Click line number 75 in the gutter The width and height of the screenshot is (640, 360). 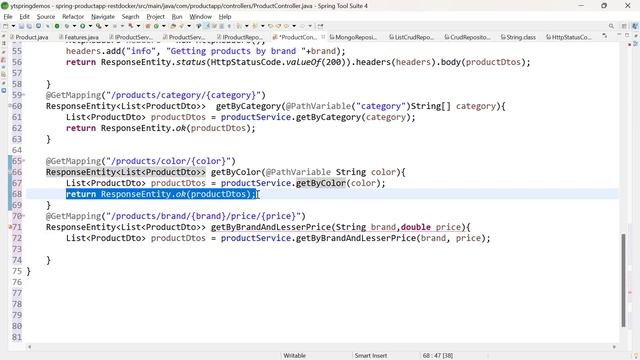click(x=17, y=271)
